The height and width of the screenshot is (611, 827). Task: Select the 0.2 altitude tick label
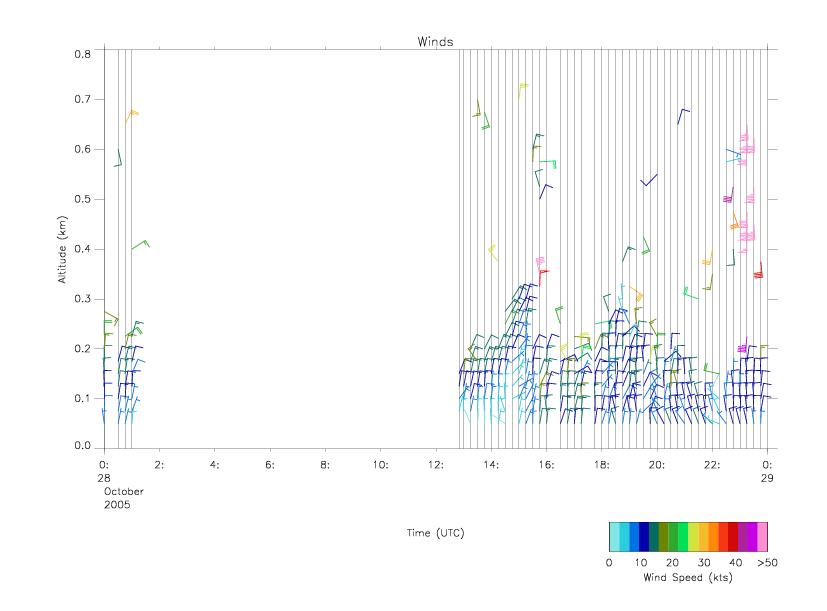pyautogui.click(x=82, y=348)
